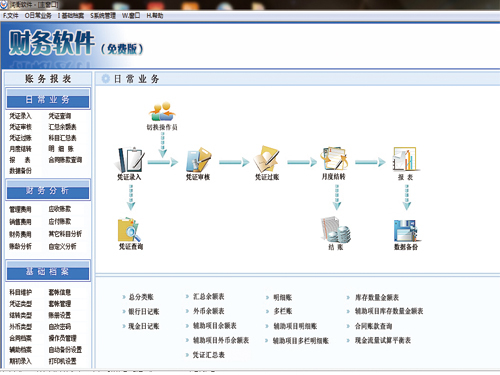Viewport: 500px width, 375px height.
Task: Open 销售费用 analysis in sidebar
Action: [20, 222]
